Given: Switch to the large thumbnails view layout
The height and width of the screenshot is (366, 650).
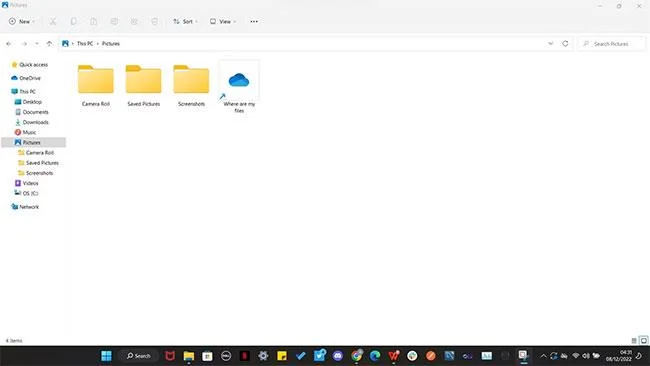Looking at the screenshot, I should [644, 340].
